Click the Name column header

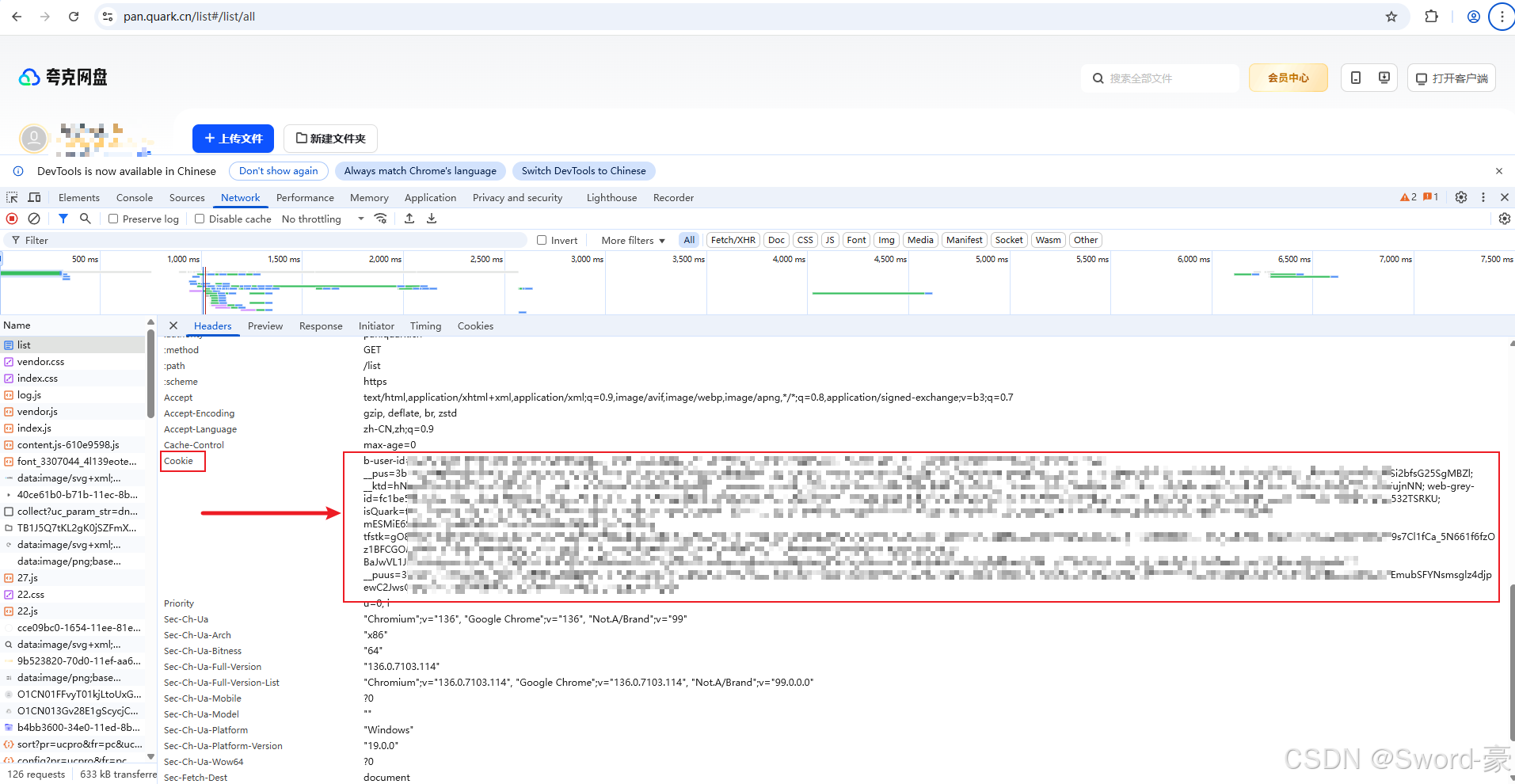tap(73, 325)
